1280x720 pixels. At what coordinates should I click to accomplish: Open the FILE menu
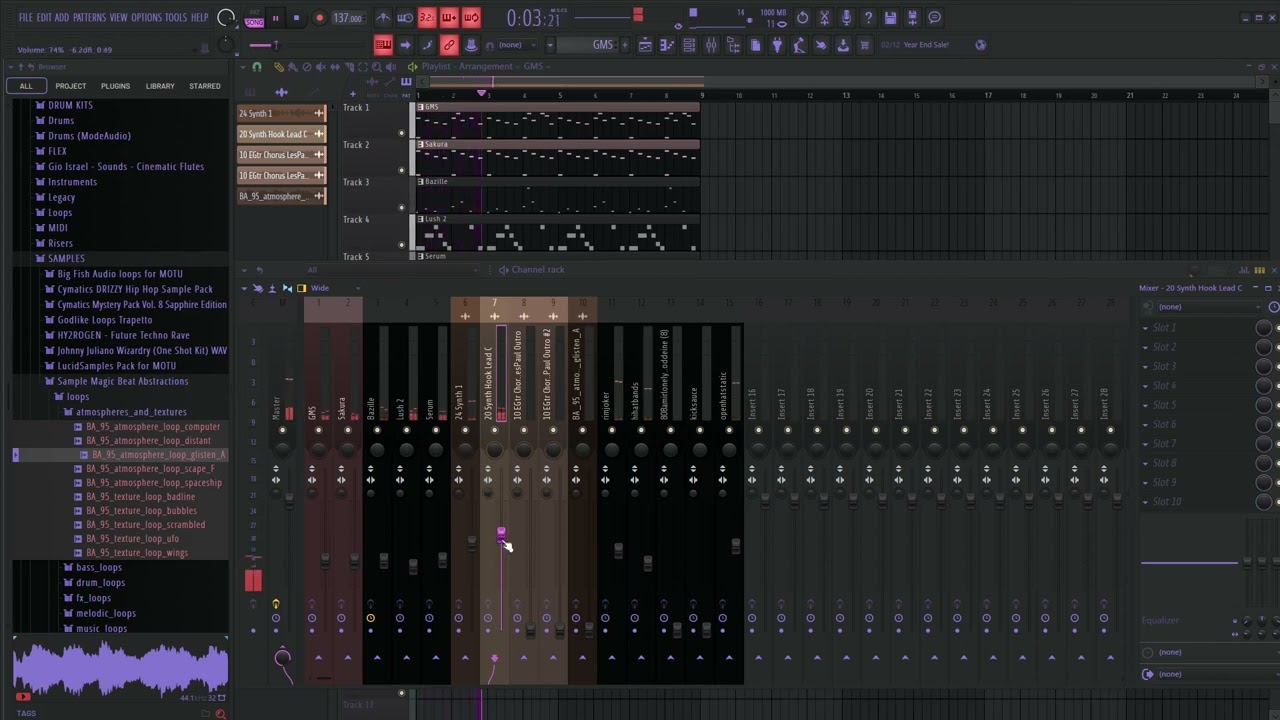click(25, 18)
